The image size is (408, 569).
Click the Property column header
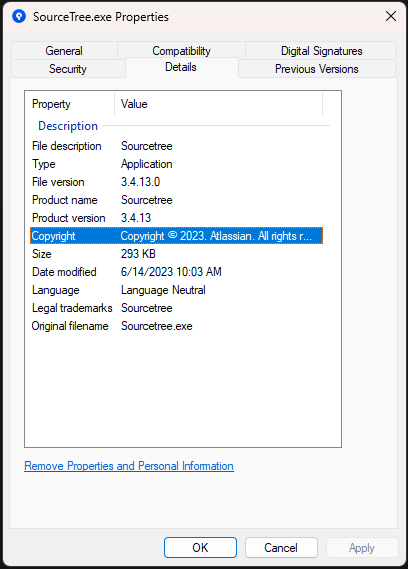pyautogui.click(x=70, y=104)
